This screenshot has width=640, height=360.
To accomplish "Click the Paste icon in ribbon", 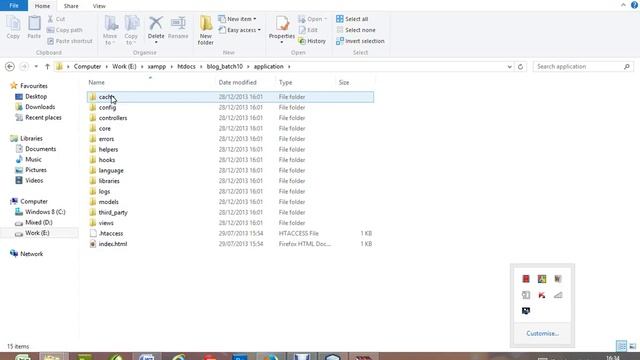I will (34, 27).
